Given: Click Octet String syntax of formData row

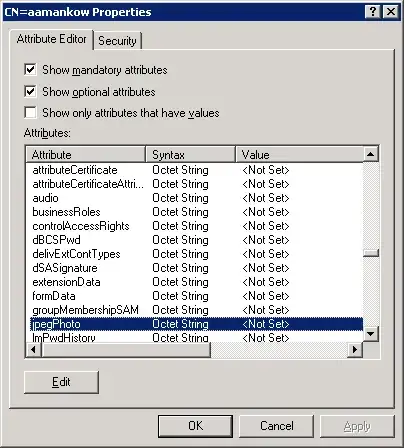Looking at the screenshot, I should (180, 296).
